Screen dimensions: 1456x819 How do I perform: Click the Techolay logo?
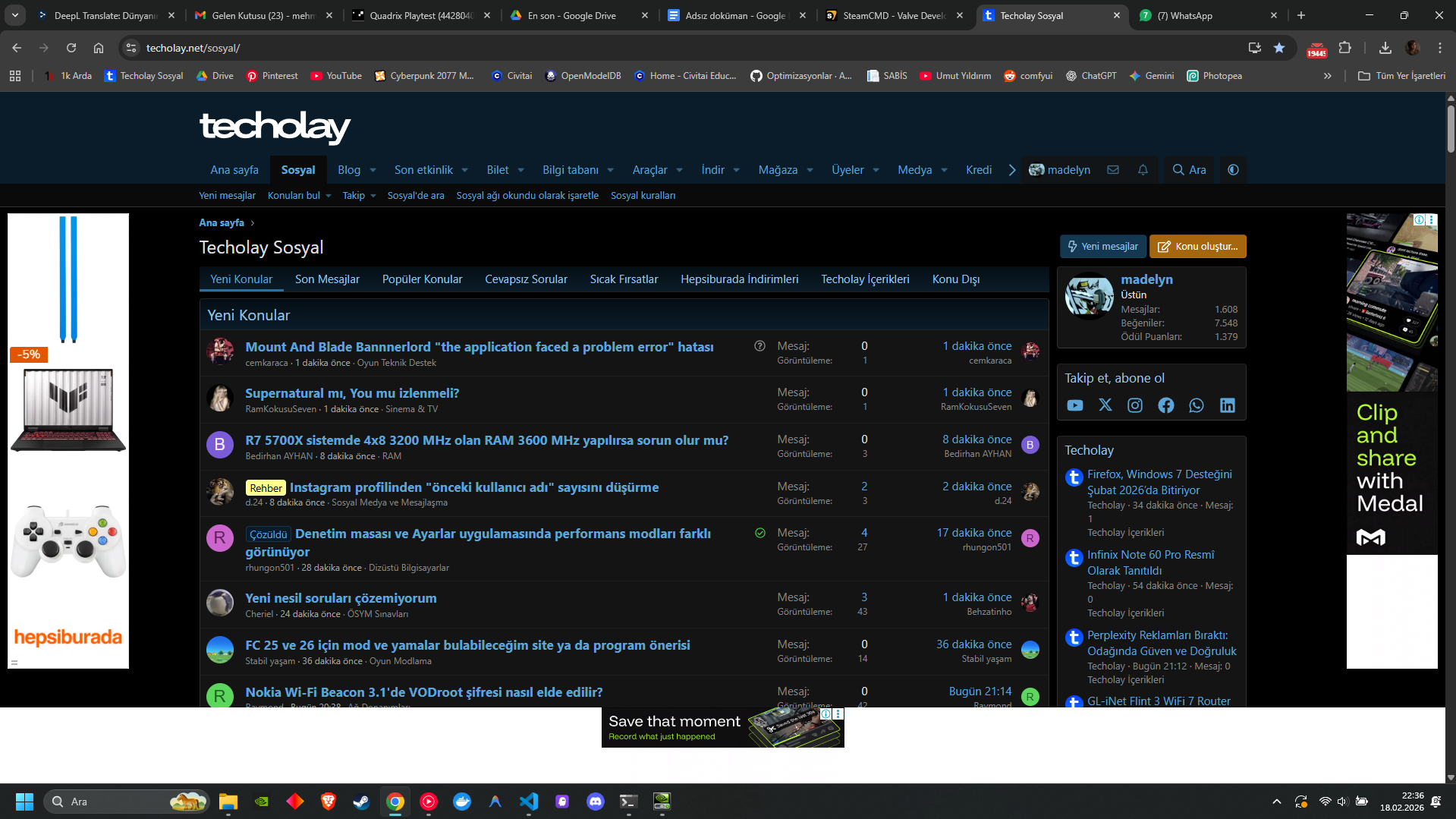click(275, 126)
